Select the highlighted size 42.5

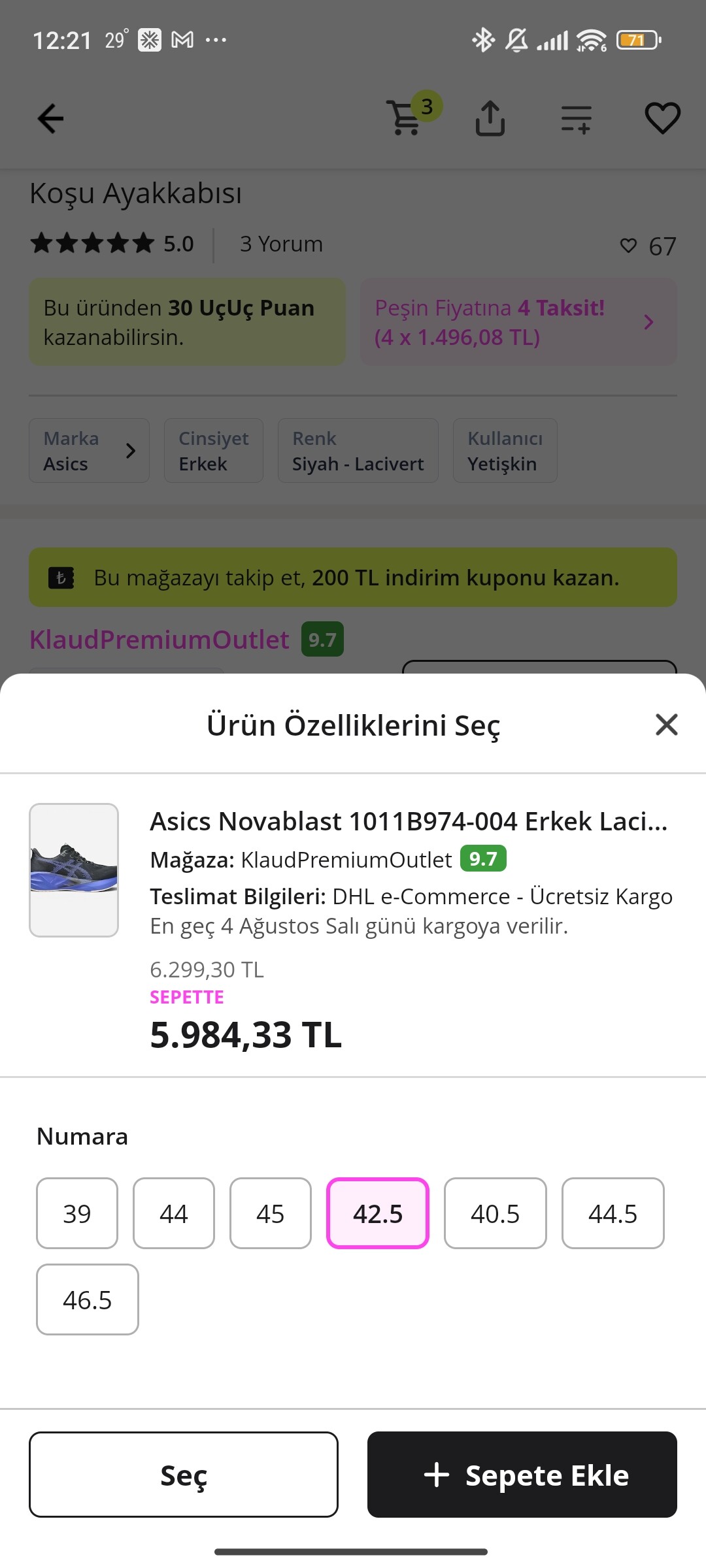point(378,1213)
